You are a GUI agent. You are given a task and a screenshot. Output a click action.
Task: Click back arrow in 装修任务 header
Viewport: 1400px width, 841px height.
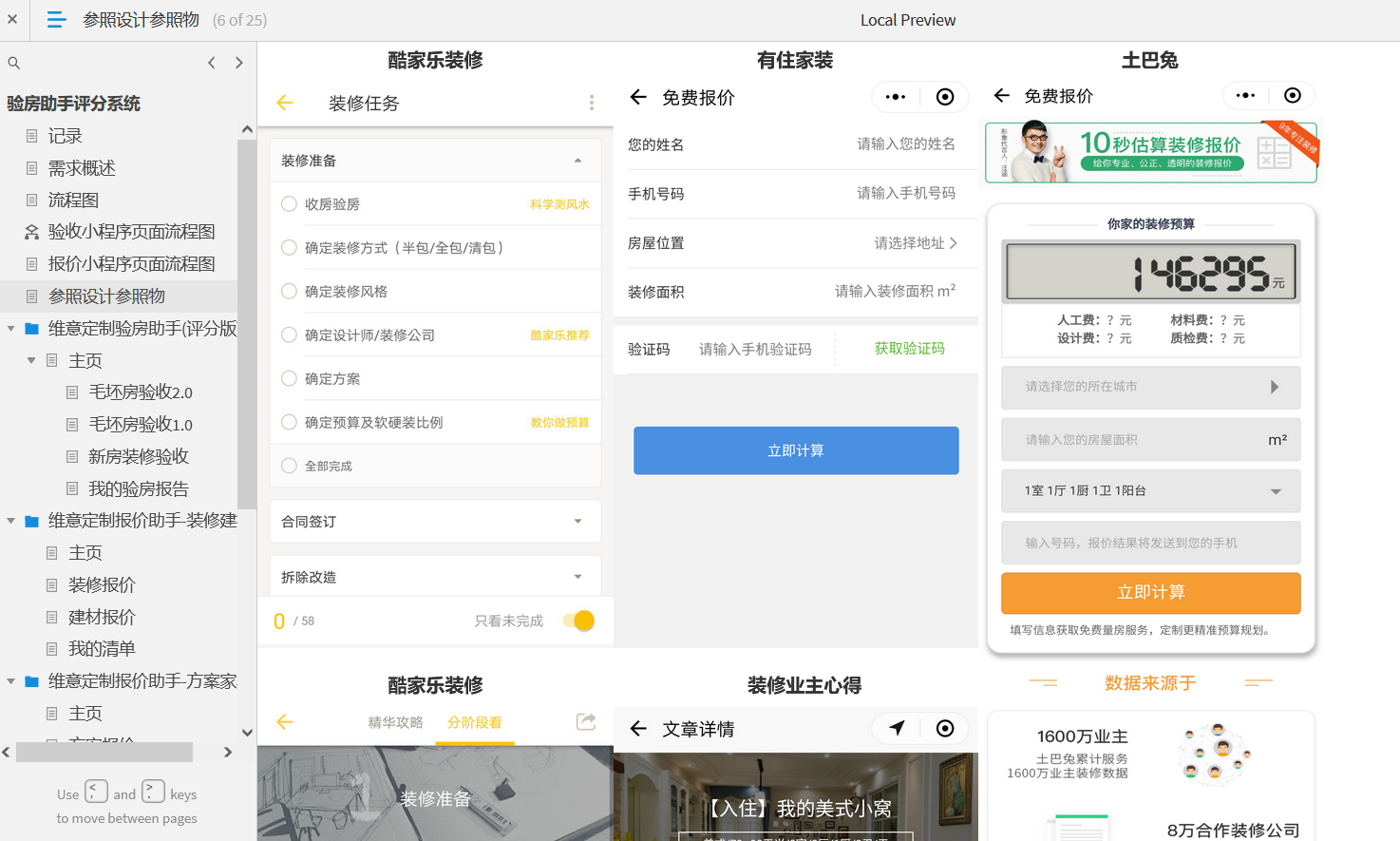285,103
